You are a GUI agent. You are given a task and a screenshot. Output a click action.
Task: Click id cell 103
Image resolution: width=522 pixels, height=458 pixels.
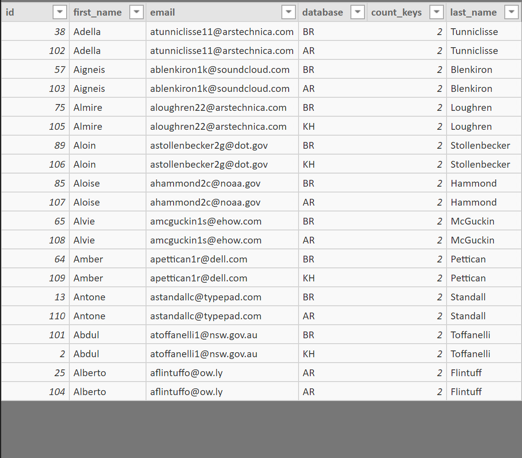point(35,89)
